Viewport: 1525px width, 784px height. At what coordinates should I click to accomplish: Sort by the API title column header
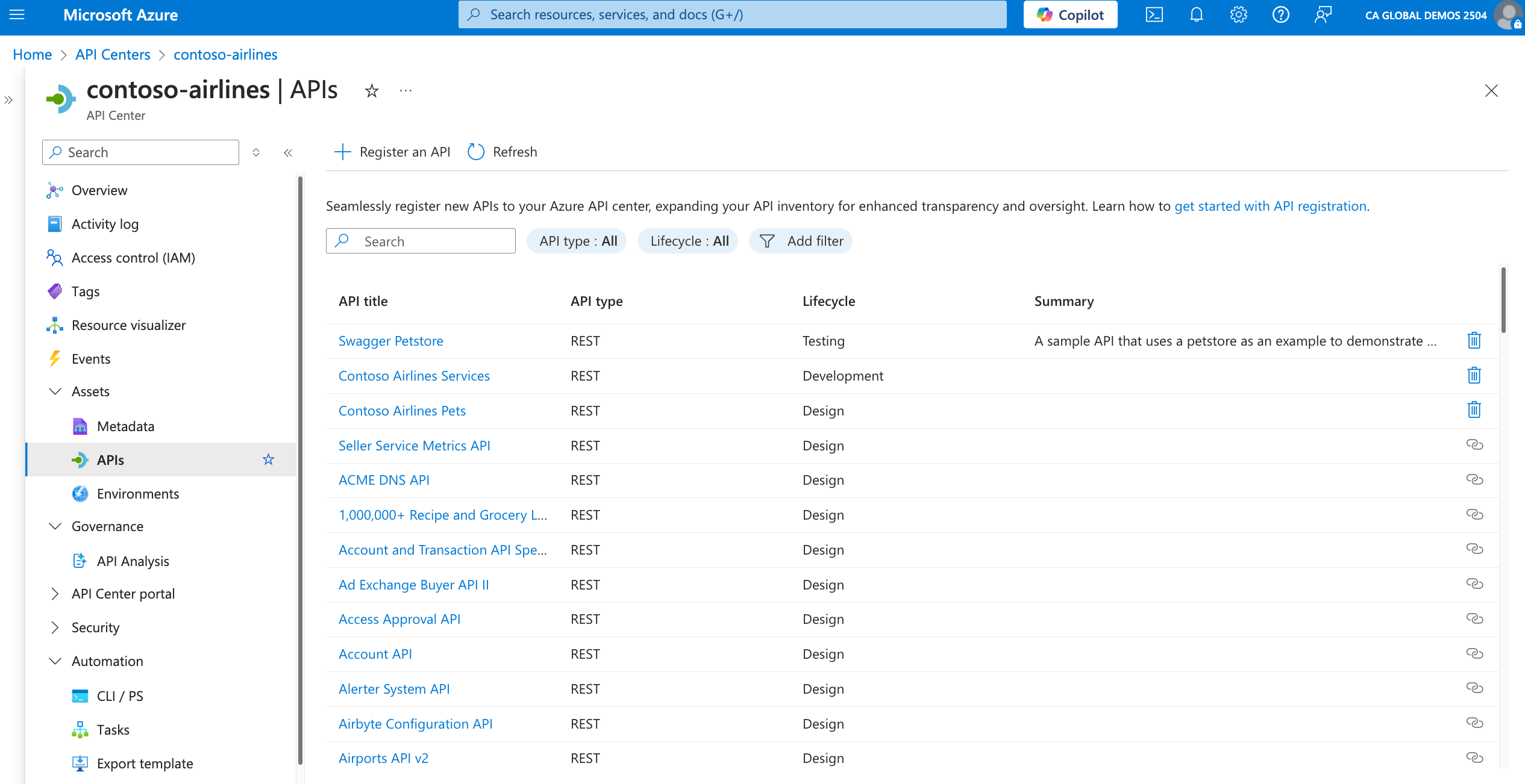click(x=363, y=301)
